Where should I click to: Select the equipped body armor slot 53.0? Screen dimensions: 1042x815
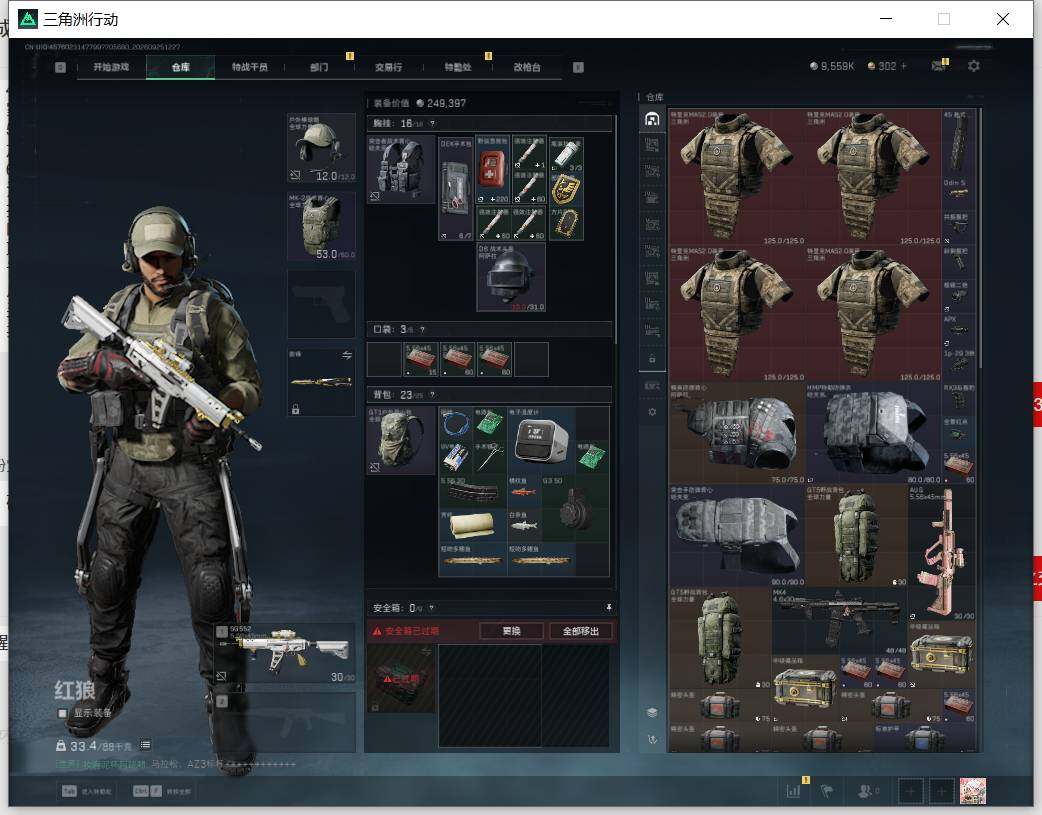[321, 227]
